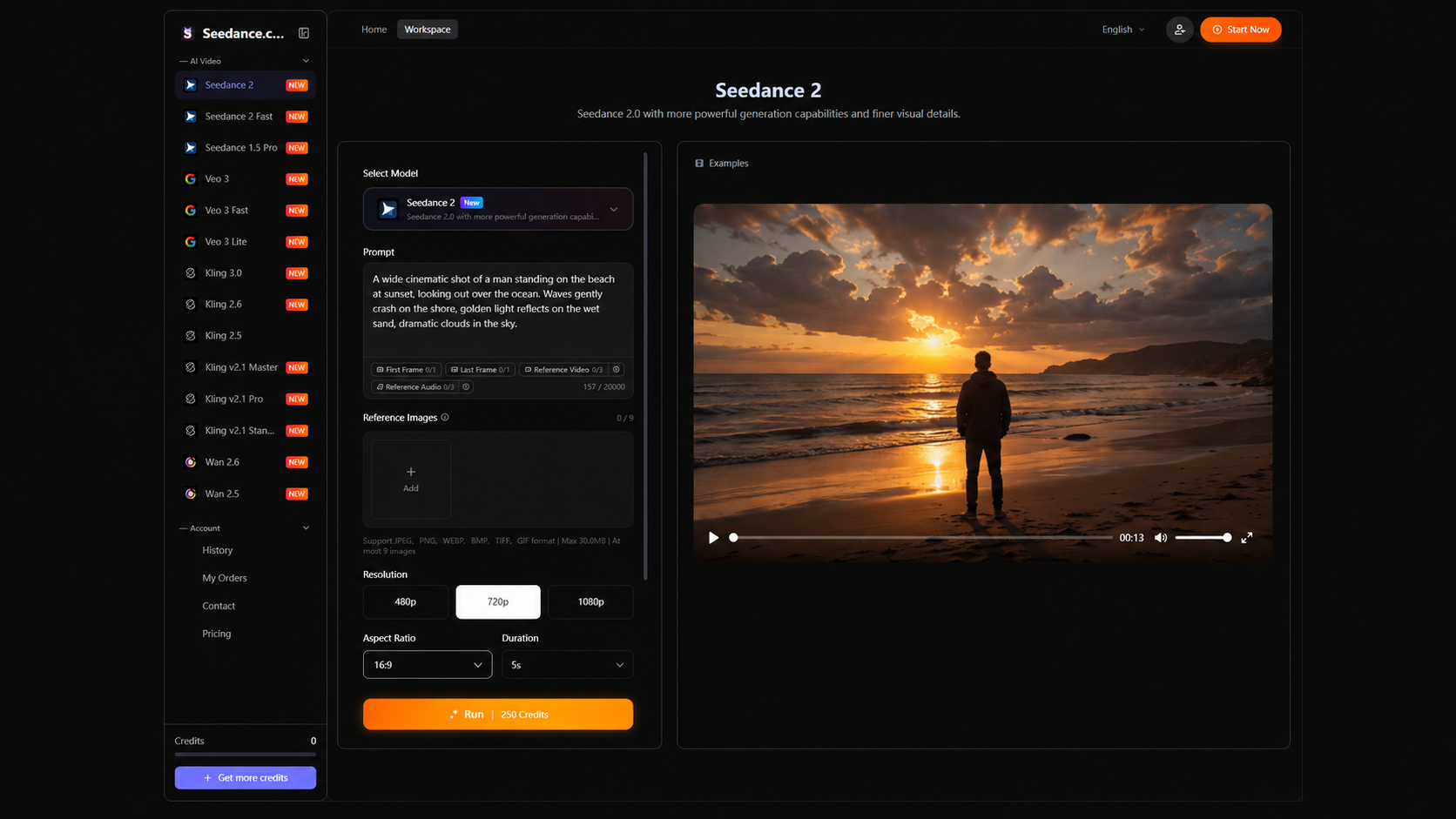
Task: Open the Veo 3 Fast model
Action: click(x=245, y=211)
